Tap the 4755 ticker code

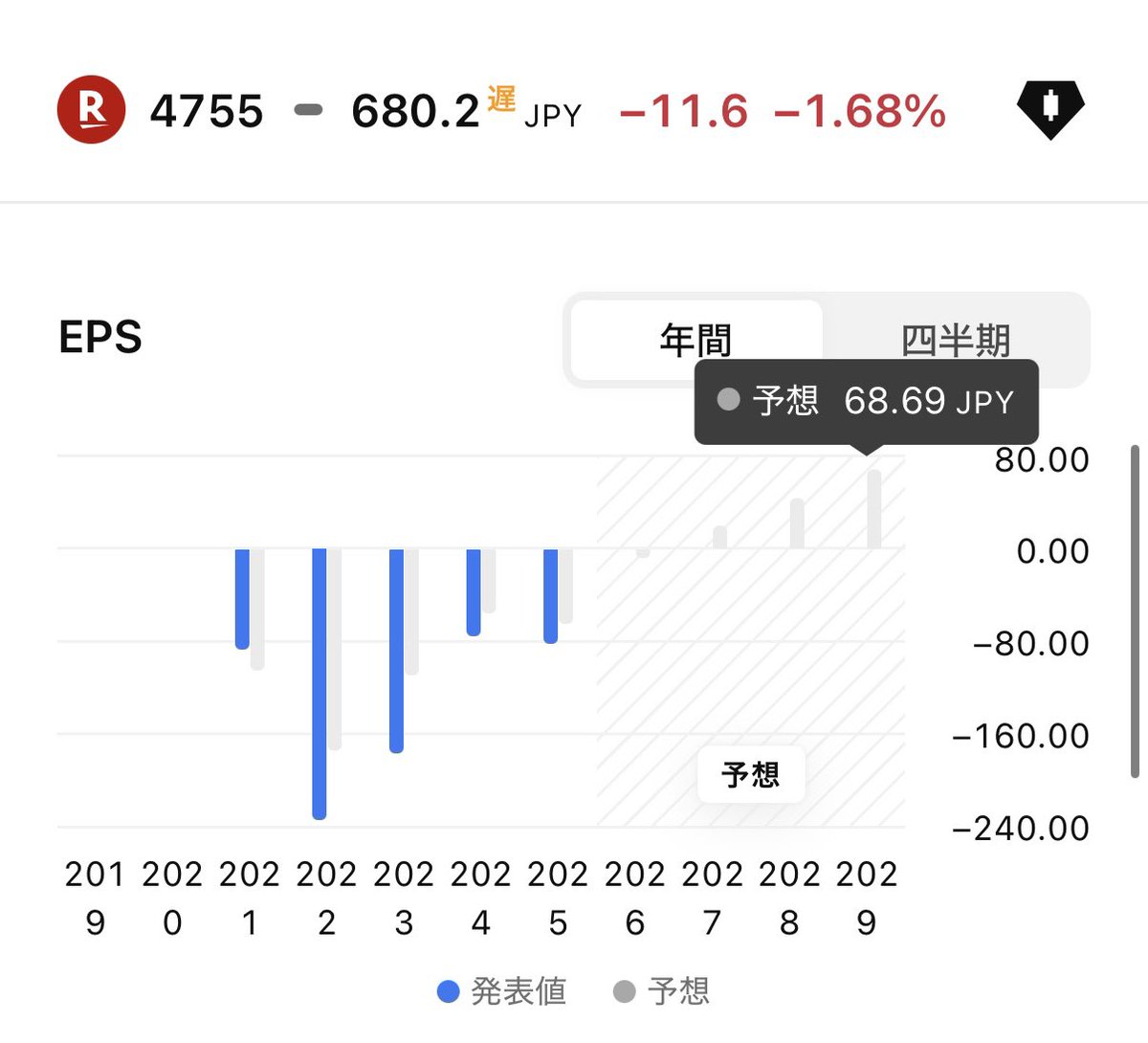point(207,112)
